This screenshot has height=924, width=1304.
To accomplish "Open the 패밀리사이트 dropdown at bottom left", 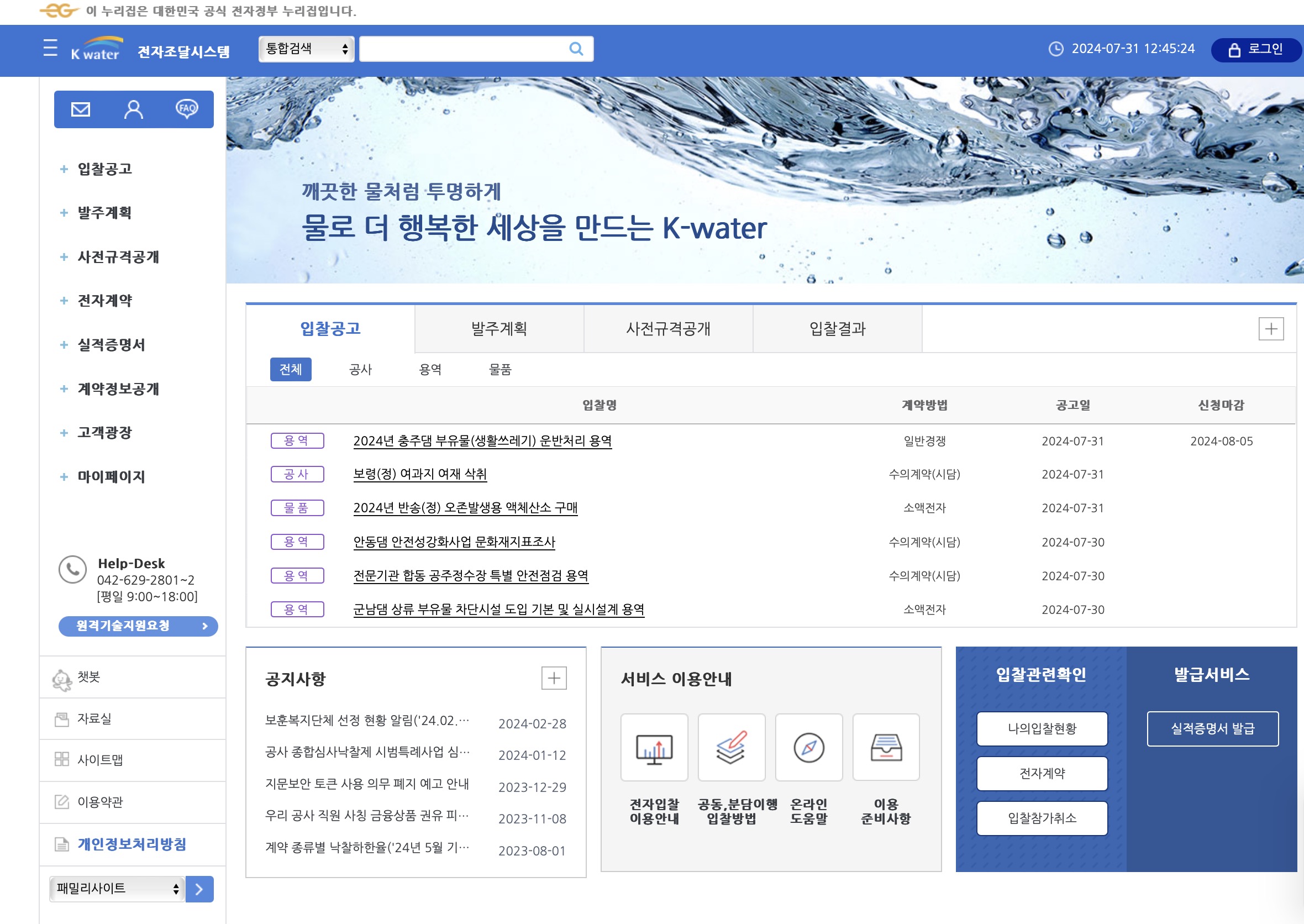I will click(x=116, y=889).
